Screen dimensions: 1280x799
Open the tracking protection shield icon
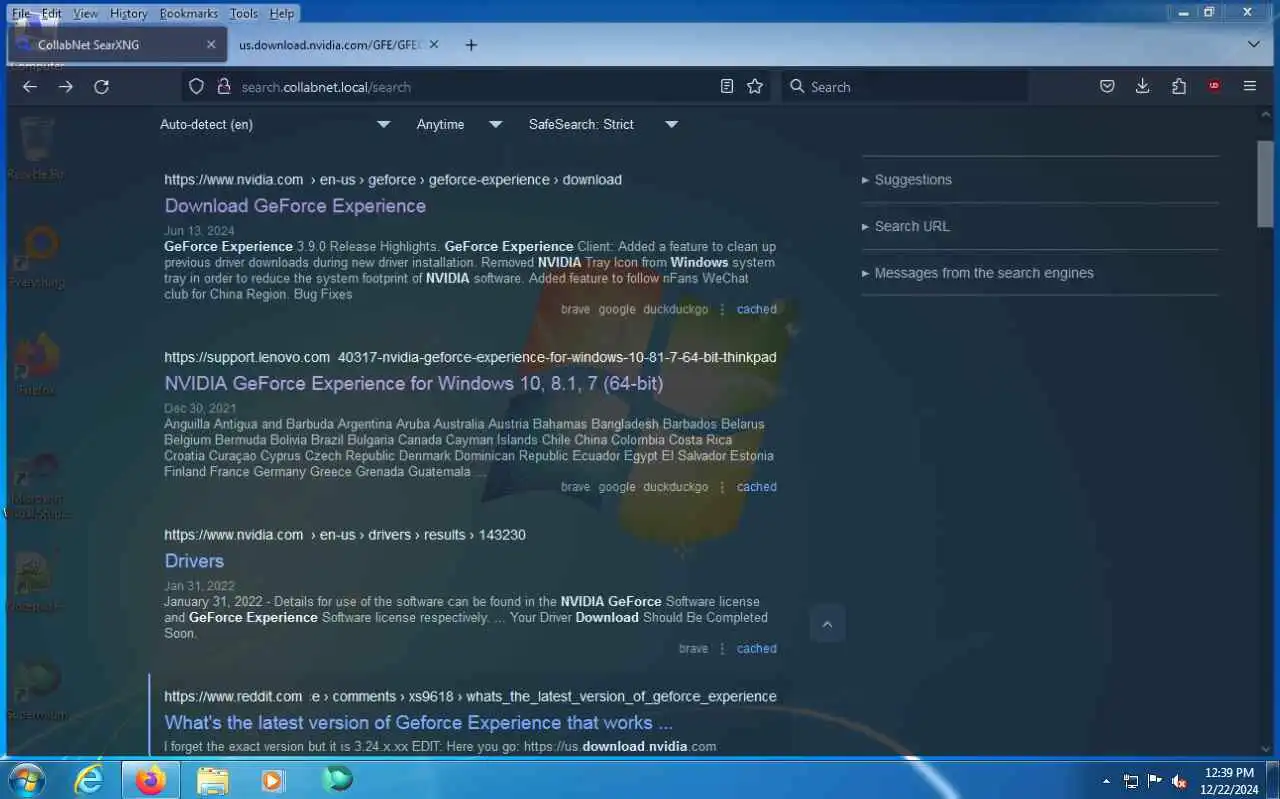[x=197, y=87]
